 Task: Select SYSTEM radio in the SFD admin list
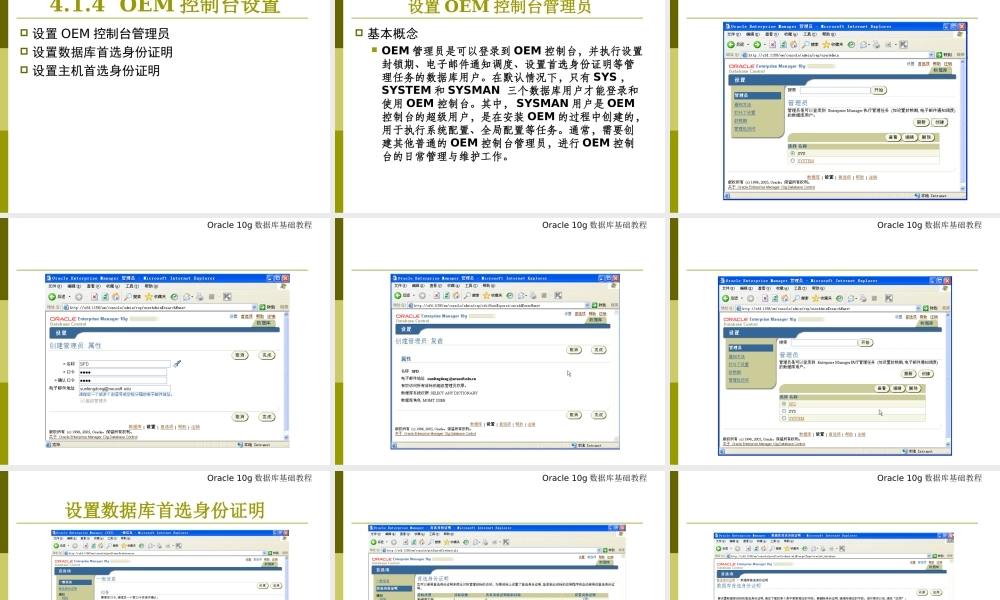(784, 418)
